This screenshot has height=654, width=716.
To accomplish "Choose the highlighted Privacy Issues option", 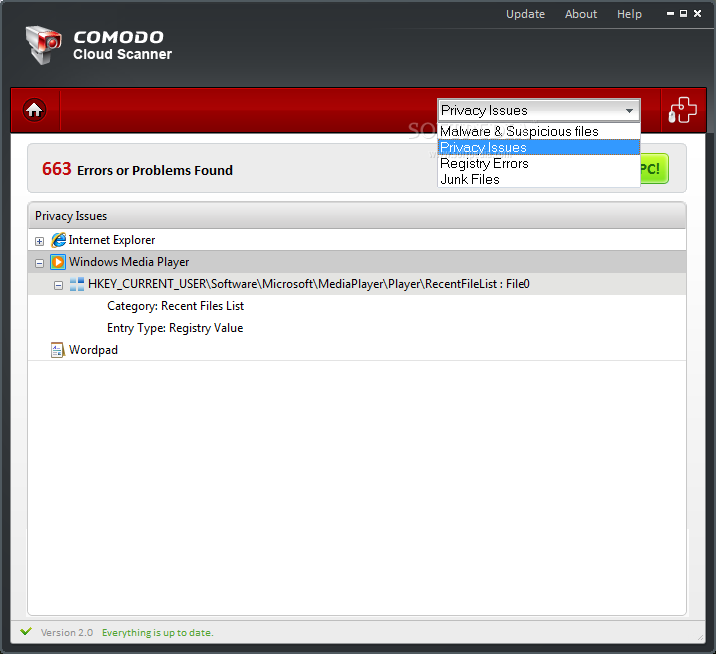I will 539,148.
